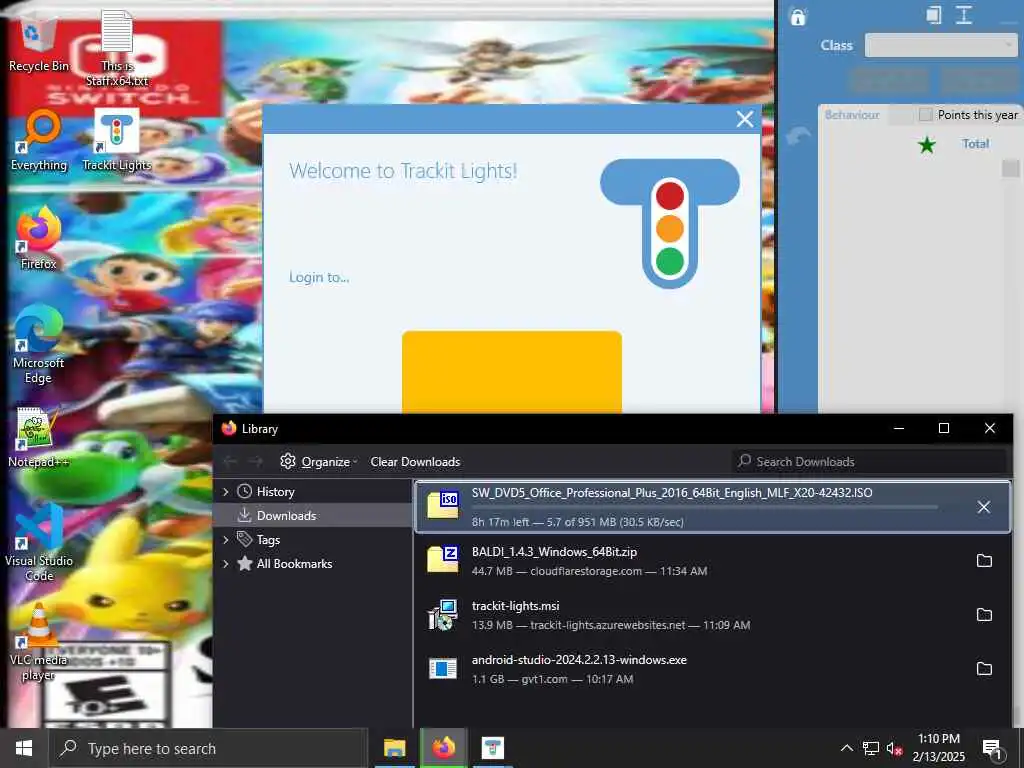Click the panel layout icon in Trackit header
1024x768 pixels.
coord(934,15)
